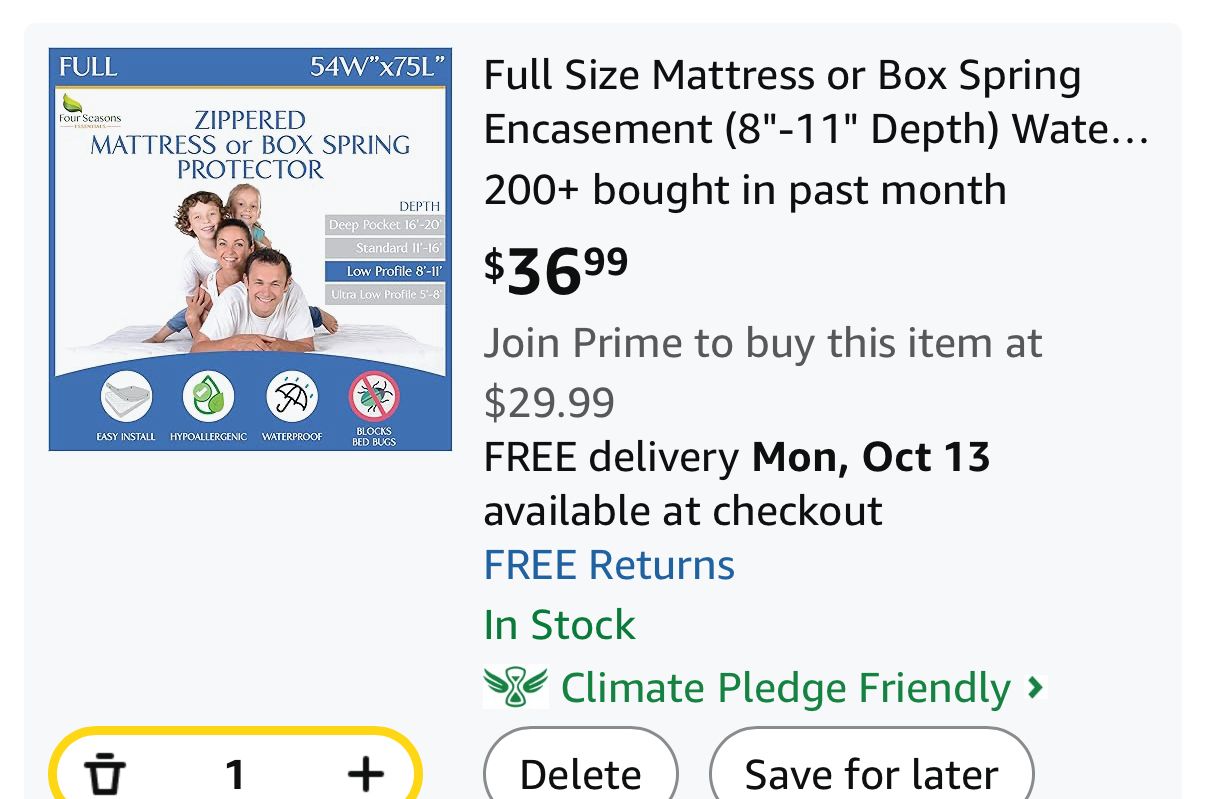Click the Climate Pledge Friendly winged hourglass icon
The height and width of the screenshot is (799, 1206).
coord(515,688)
